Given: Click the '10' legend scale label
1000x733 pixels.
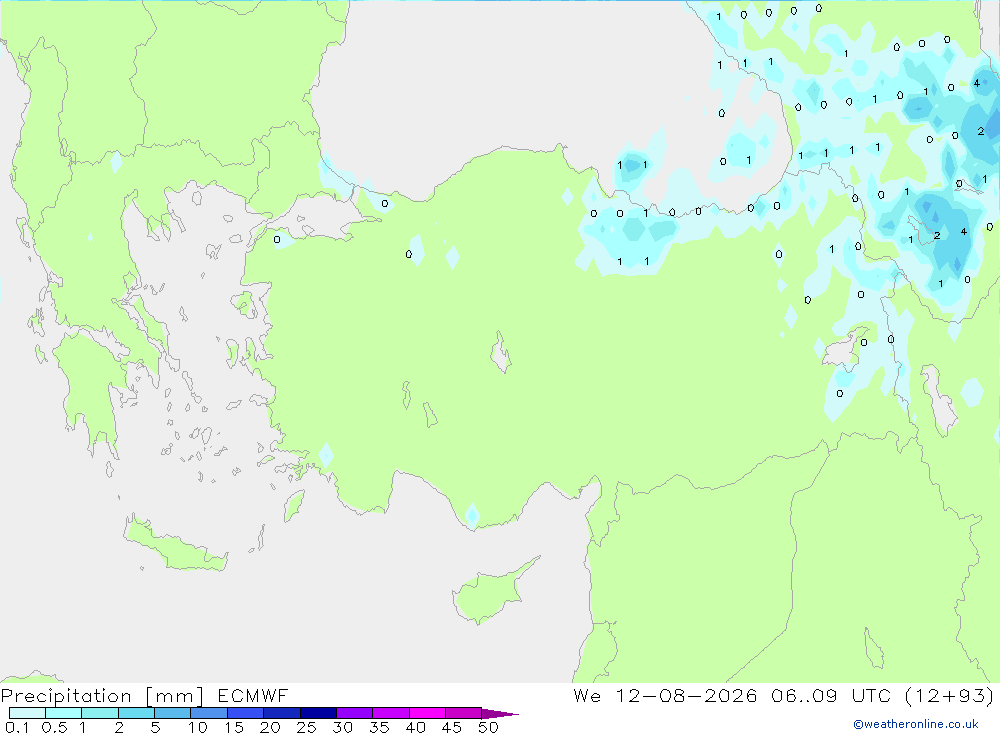Looking at the screenshot, I should point(198,727).
